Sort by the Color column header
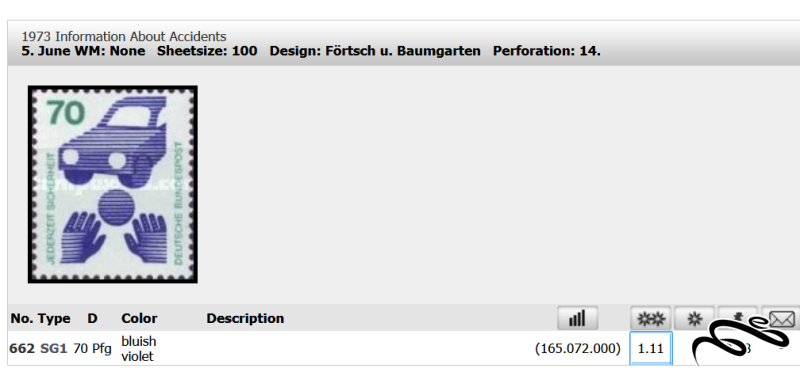Screen dimensions: 800x376 click(139, 318)
